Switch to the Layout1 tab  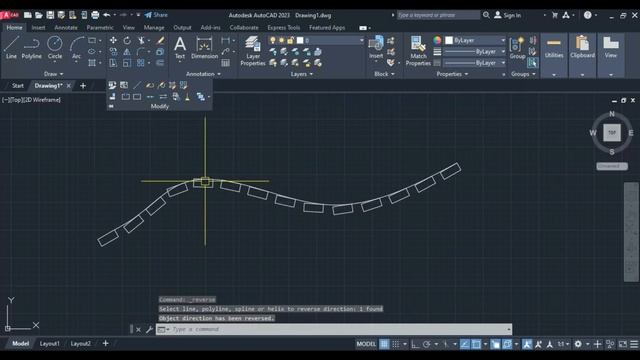49,344
